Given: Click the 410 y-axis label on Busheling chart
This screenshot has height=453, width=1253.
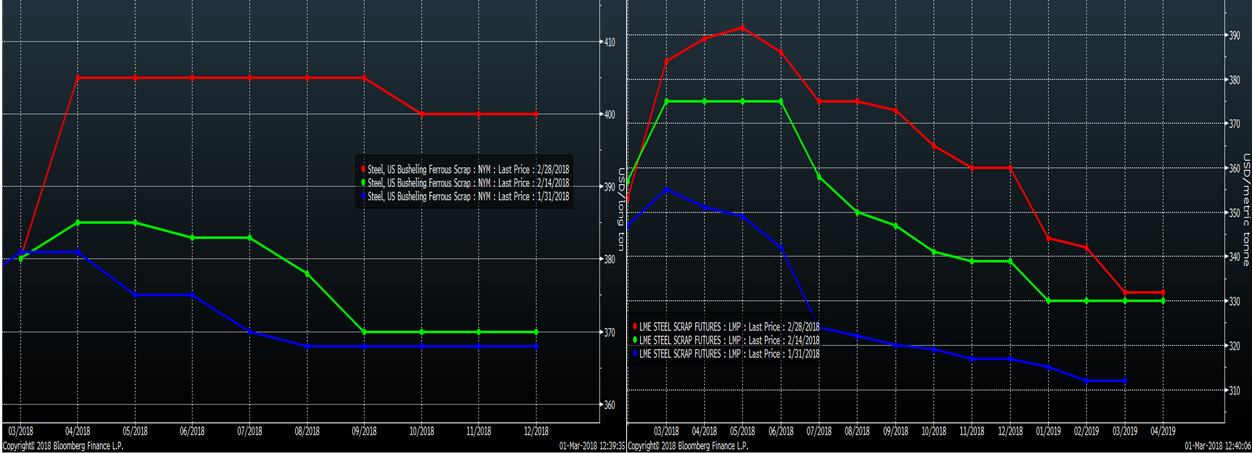Looking at the screenshot, I should pyautogui.click(x=609, y=41).
